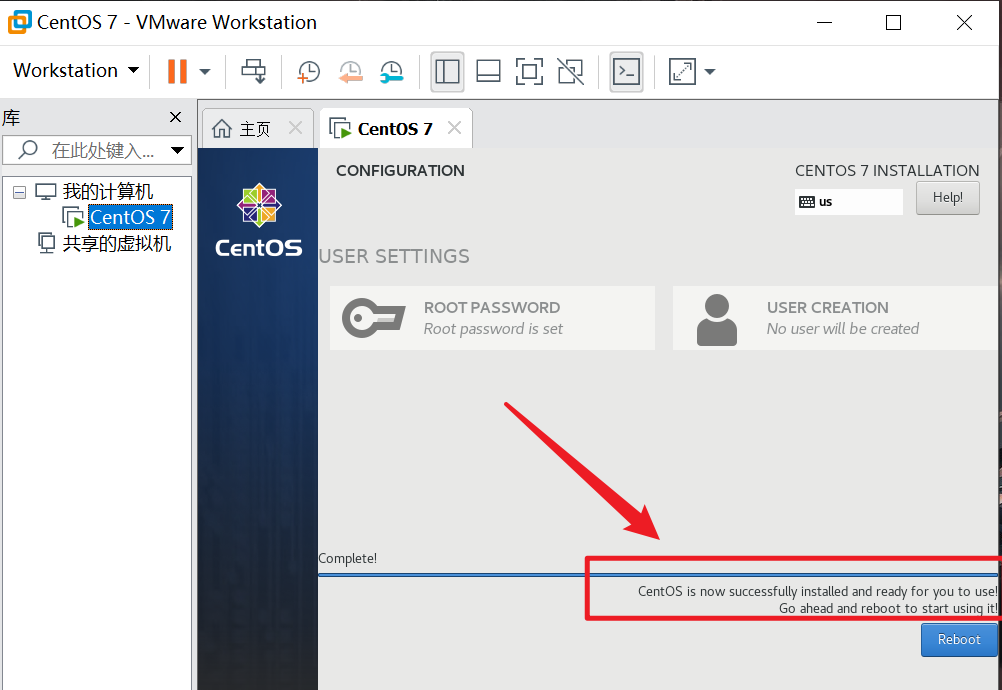Click the 共享的虚拟机 tree icon
Screen dimensions: 1002x690
click(46, 243)
